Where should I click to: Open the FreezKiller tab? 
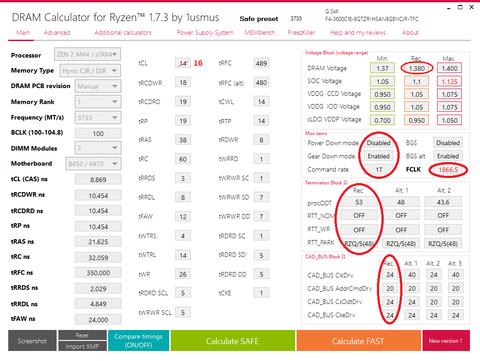pyautogui.click(x=301, y=33)
